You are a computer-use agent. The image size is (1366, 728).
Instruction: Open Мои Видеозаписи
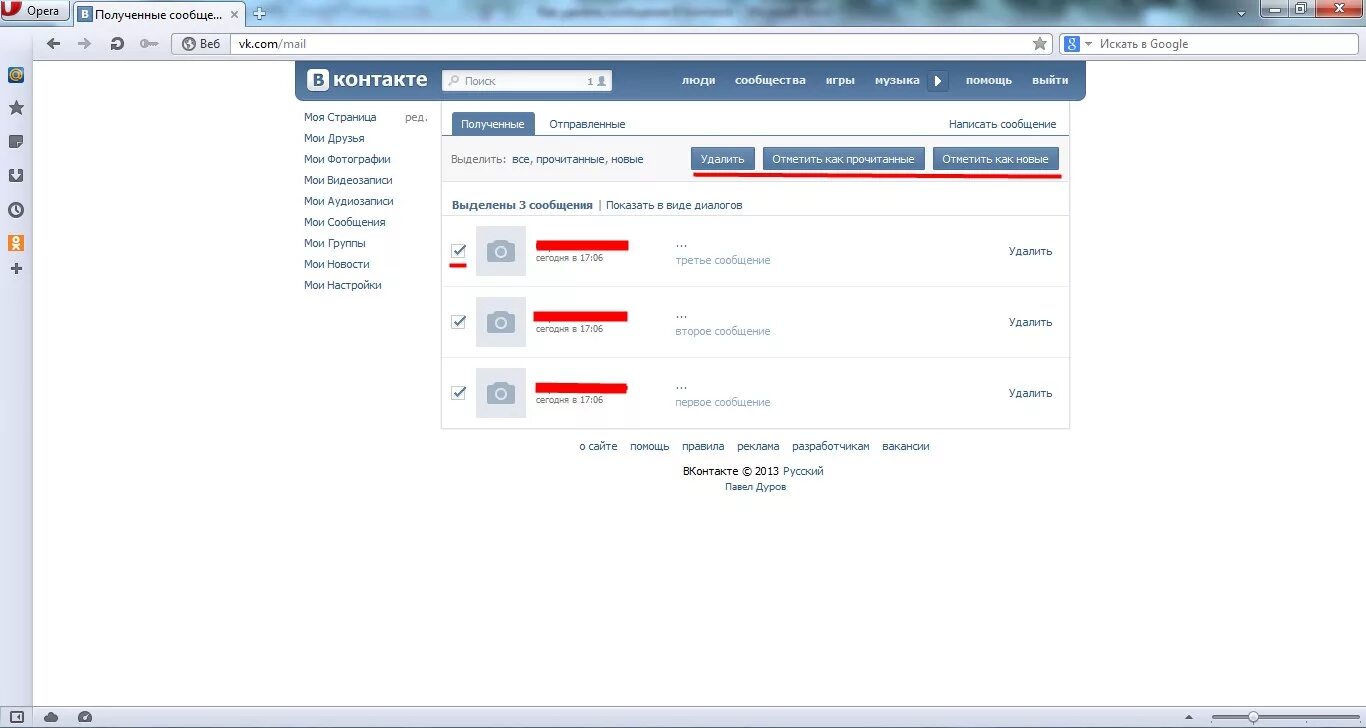pyautogui.click(x=348, y=180)
